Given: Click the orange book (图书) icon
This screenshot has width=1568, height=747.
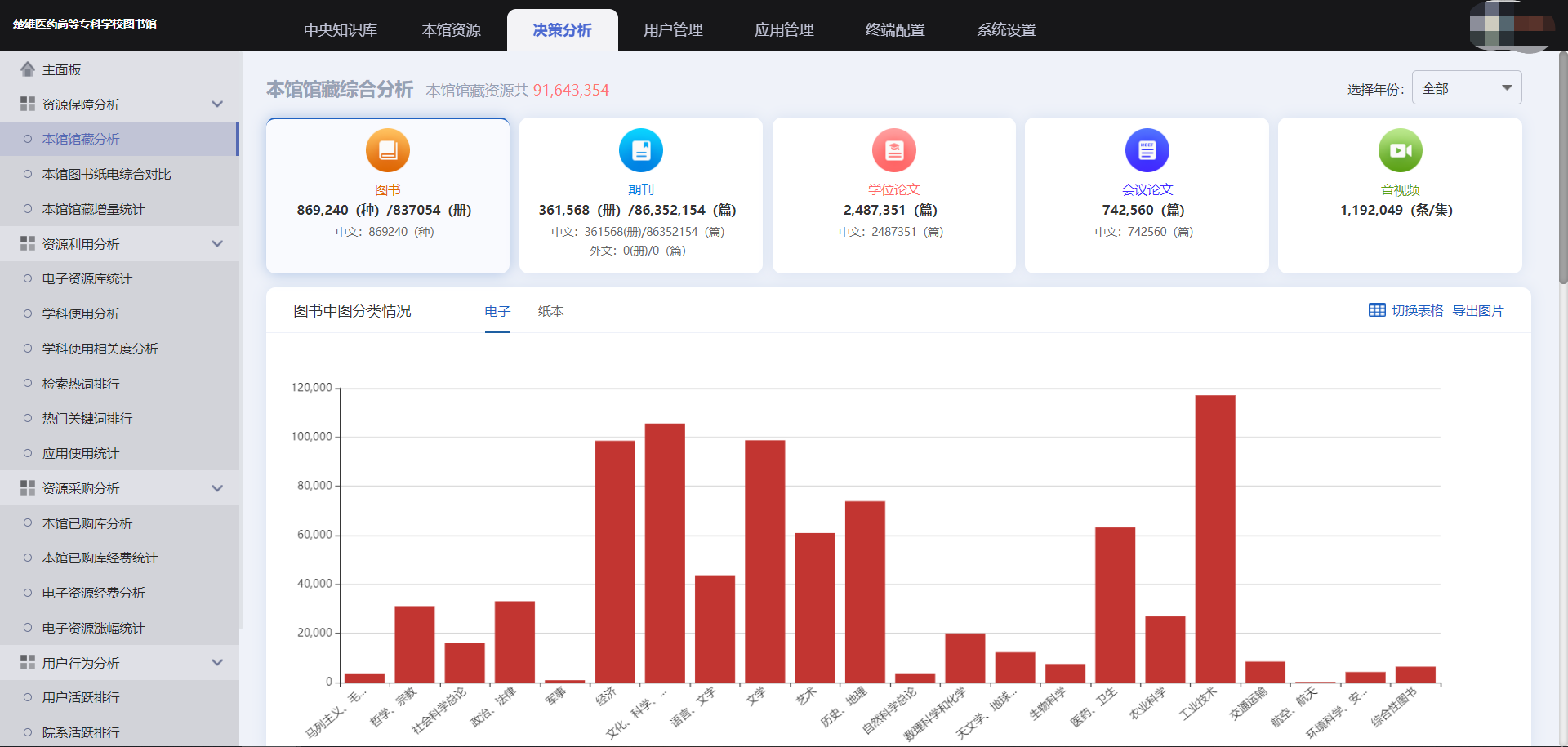Looking at the screenshot, I should 387,150.
